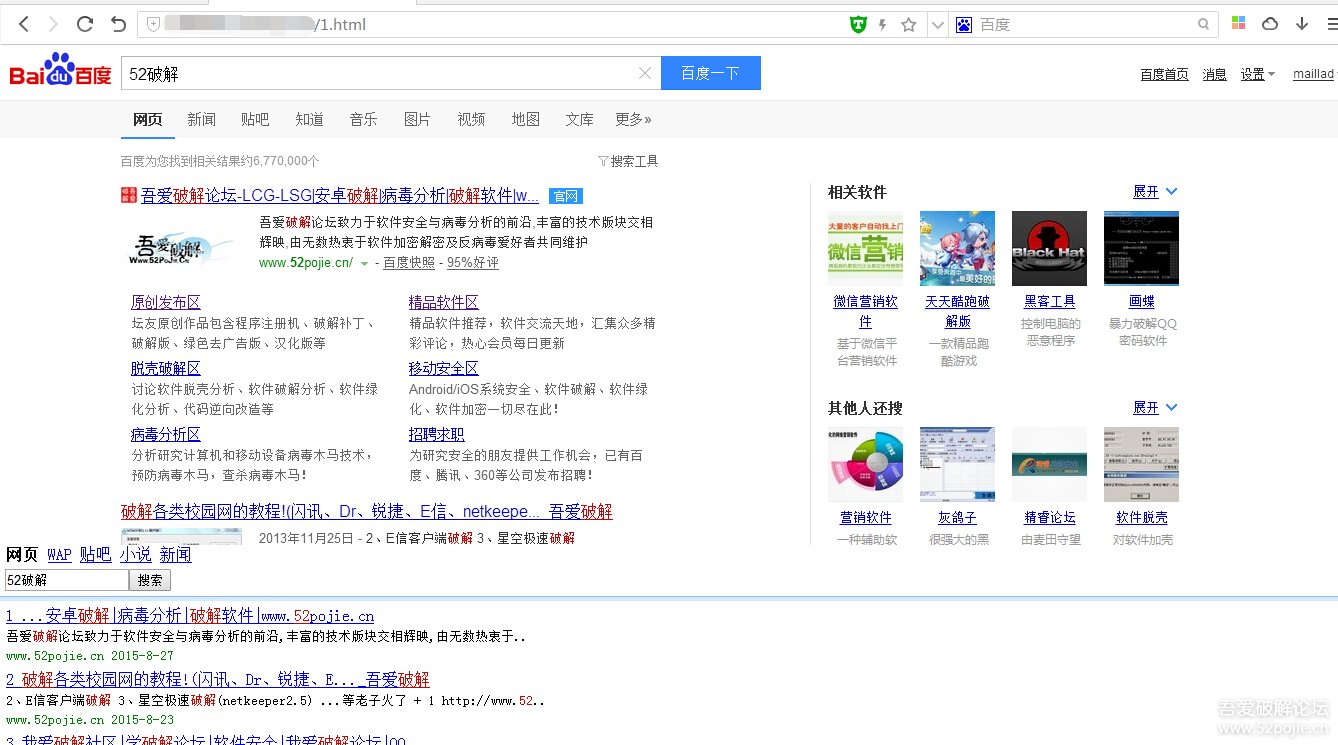
Task: Open the 精睿论坛 link
Action: click(x=1050, y=518)
